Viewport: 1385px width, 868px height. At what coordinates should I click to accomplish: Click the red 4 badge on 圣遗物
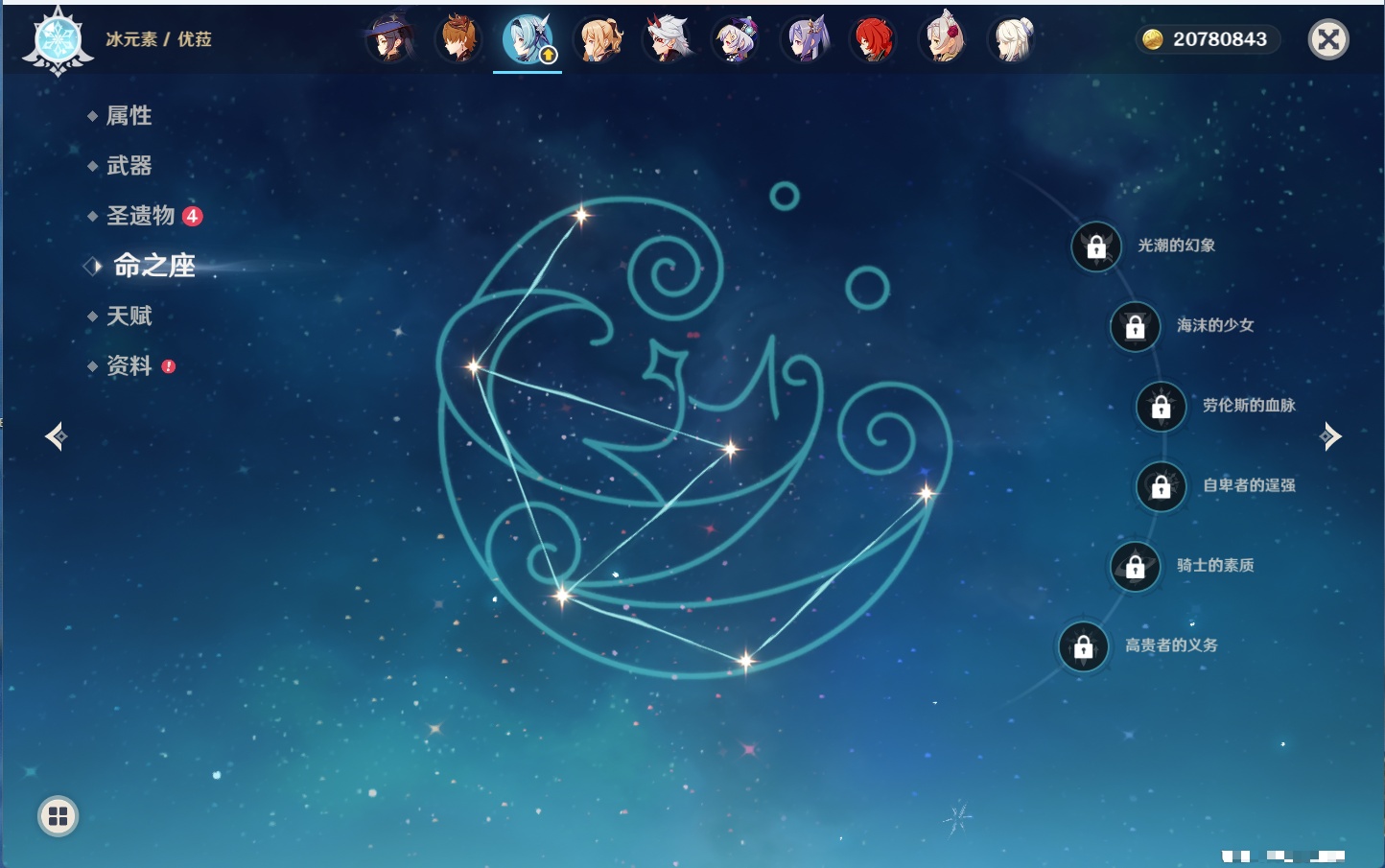[192, 216]
